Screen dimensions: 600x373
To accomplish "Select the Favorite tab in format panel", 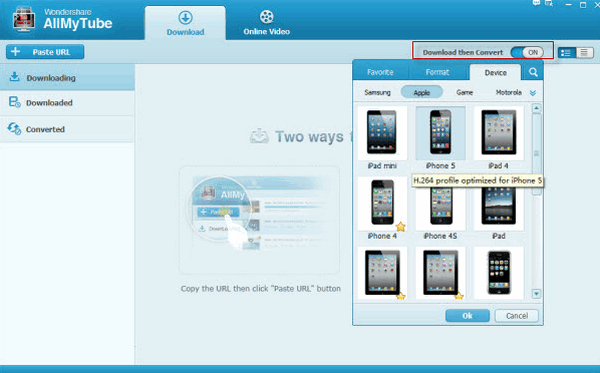I will (x=380, y=72).
